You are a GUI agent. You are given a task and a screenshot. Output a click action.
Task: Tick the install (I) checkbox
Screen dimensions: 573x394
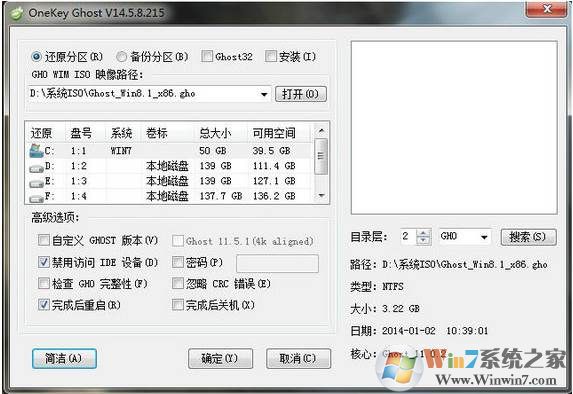pyautogui.click(x=270, y=56)
